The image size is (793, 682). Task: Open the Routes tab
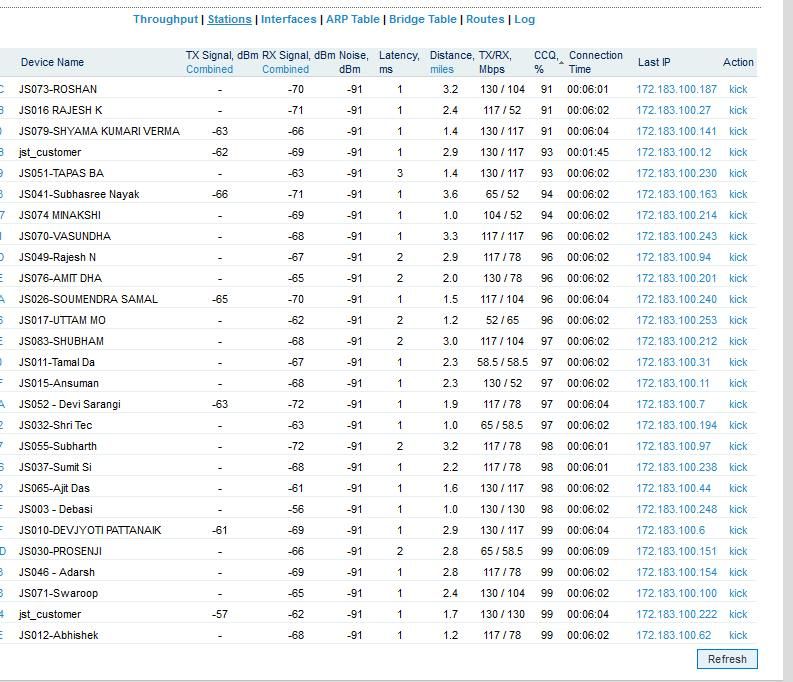485,19
